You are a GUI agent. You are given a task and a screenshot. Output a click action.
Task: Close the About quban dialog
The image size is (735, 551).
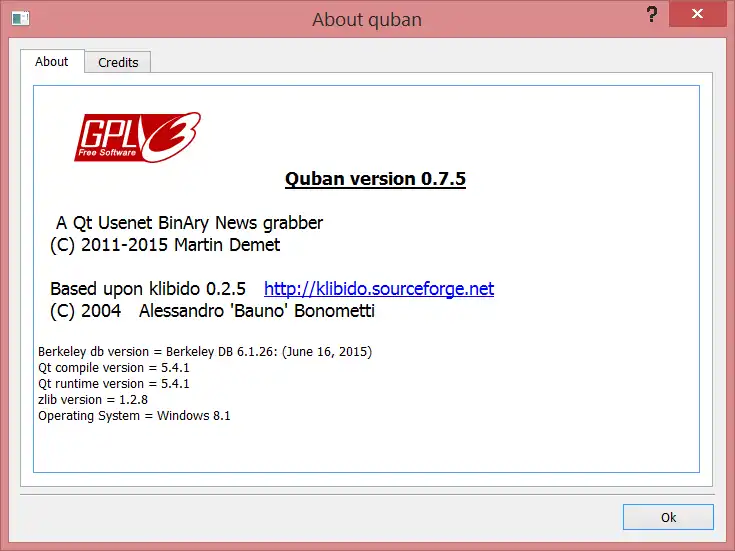[697, 14]
